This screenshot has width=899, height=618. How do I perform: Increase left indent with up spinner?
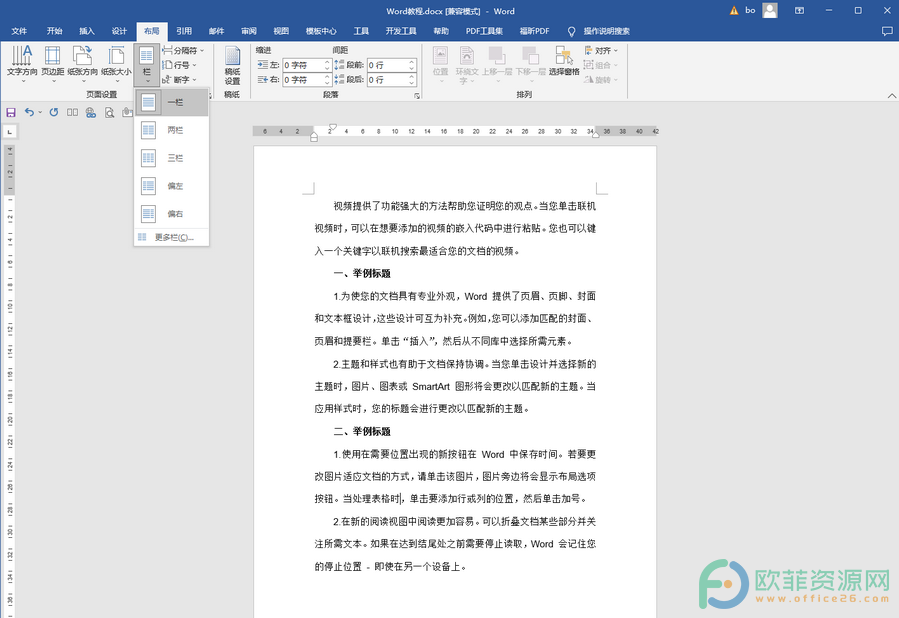click(x=327, y=62)
